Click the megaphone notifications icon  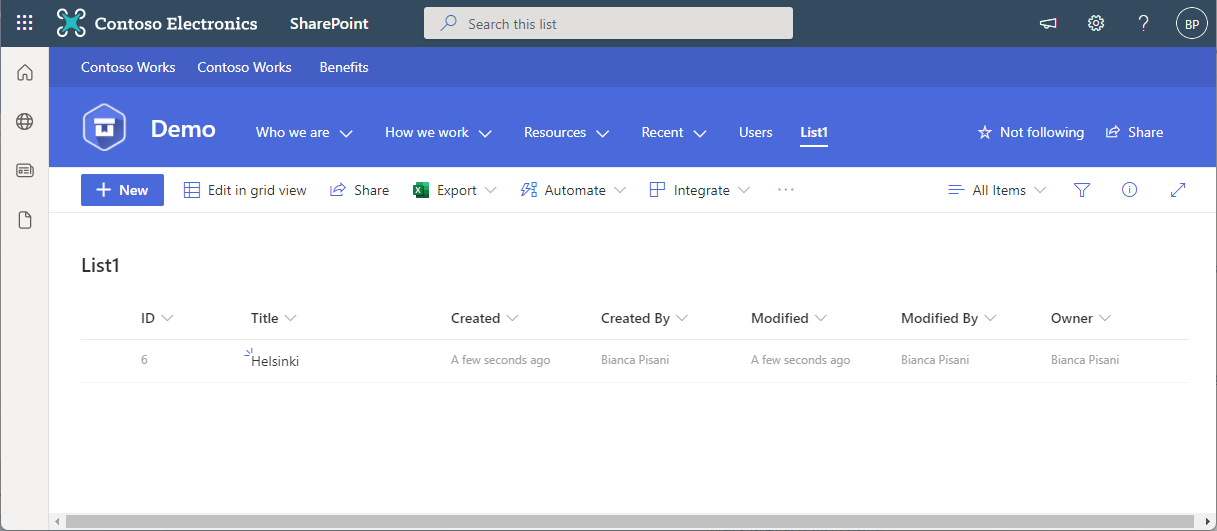pyautogui.click(x=1048, y=23)
